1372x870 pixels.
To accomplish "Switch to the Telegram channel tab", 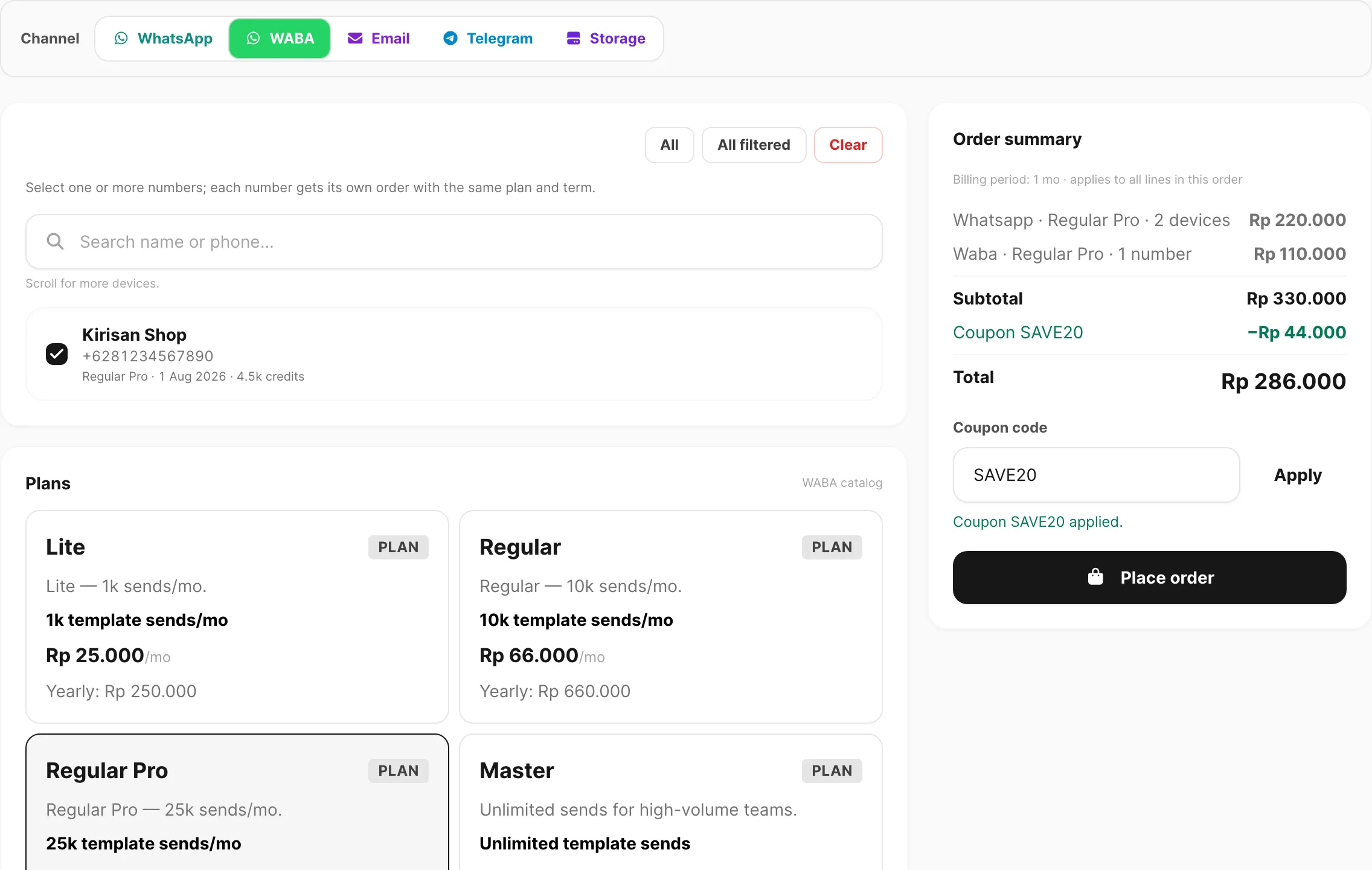I will [x=487, y=39].
